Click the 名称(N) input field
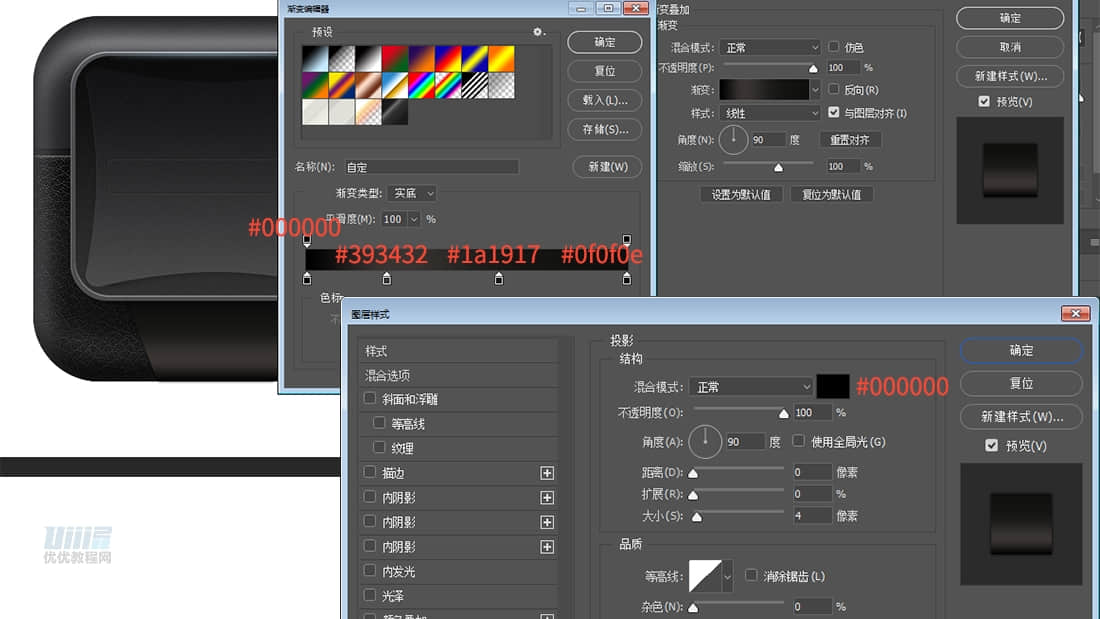Viewport: 1100px width, 619px height. (x=431, y=167)
